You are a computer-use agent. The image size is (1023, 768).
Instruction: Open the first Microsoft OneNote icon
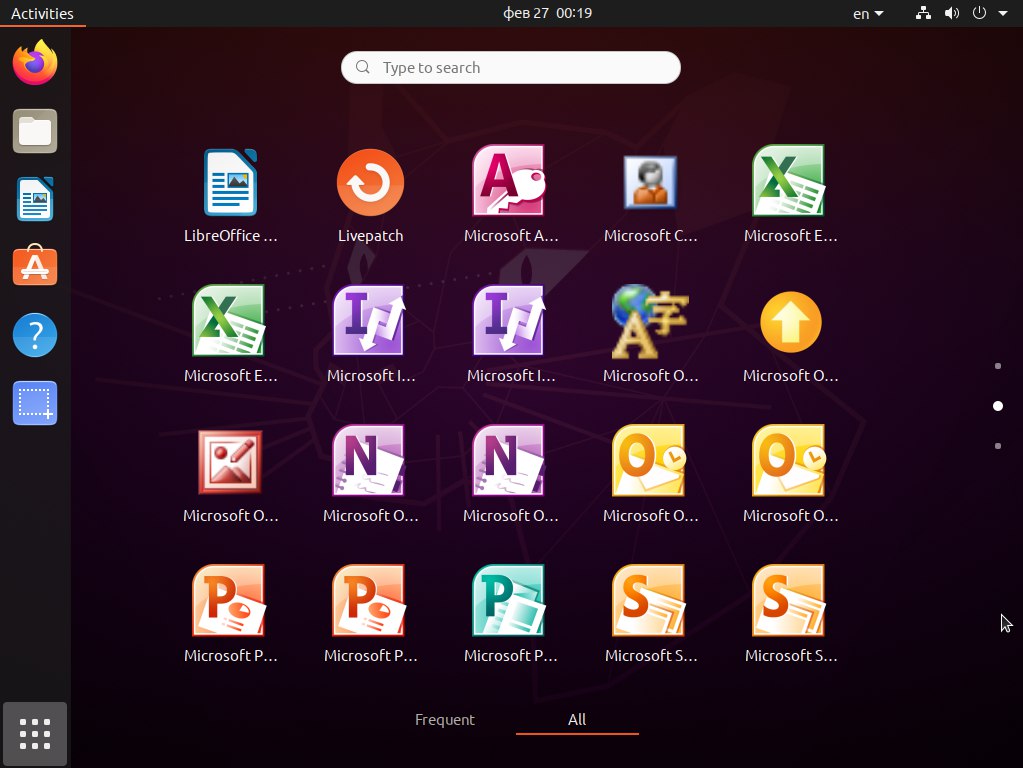(369, 461)
